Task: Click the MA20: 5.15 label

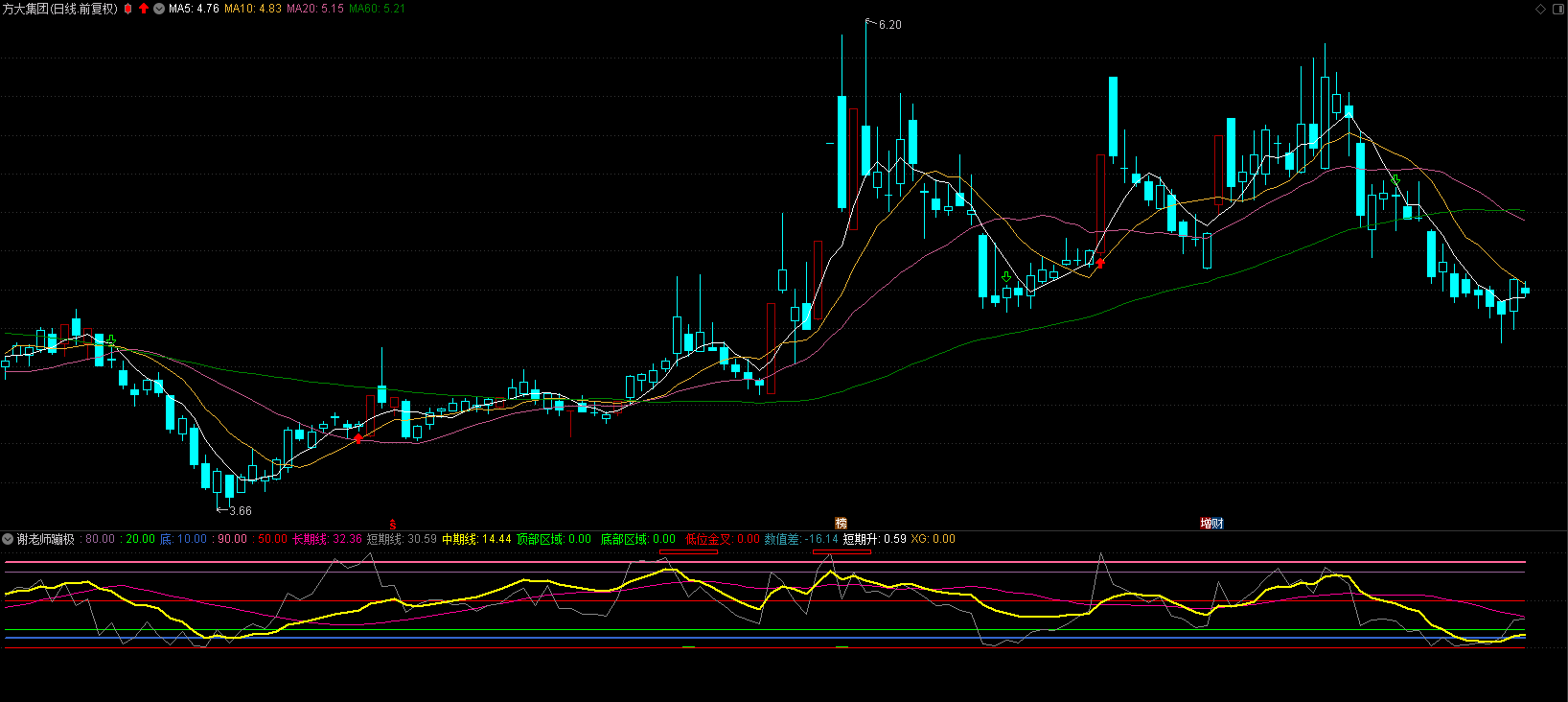Action: (315, 9)
